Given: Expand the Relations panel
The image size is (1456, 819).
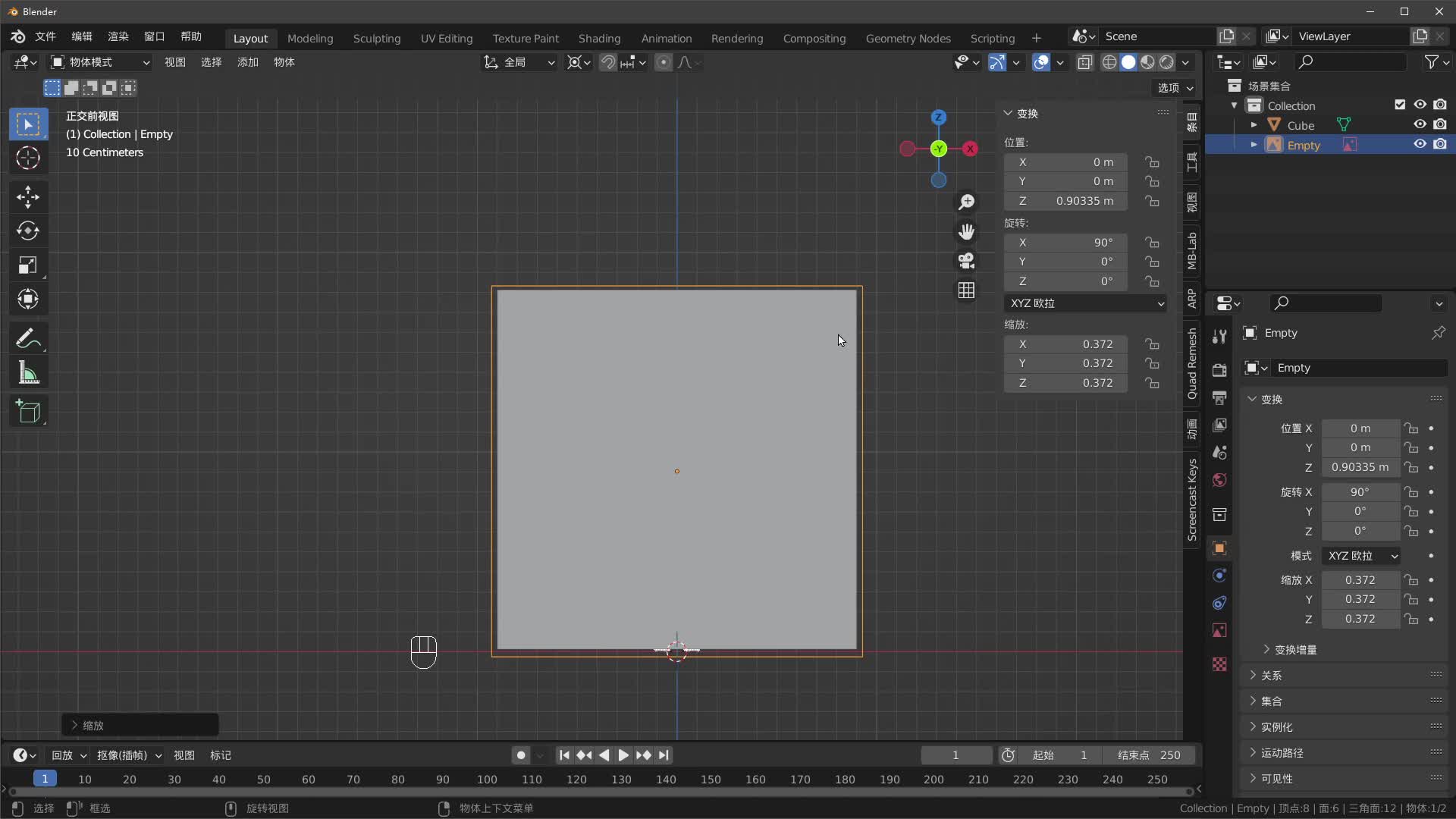Looking at the screenshot, I should tap(1272, 675).
